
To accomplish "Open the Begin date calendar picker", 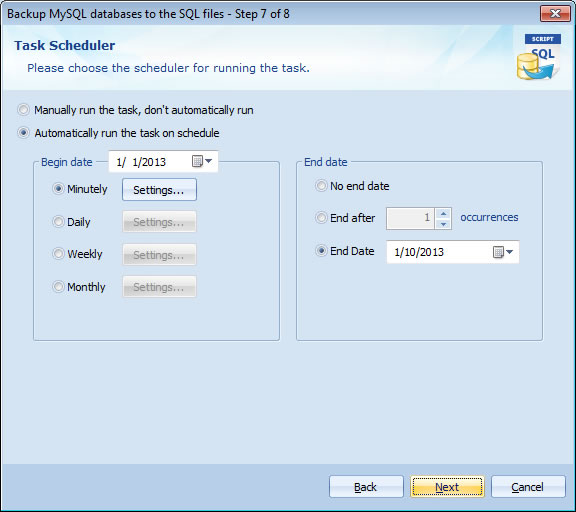I will tap(202, 161).
